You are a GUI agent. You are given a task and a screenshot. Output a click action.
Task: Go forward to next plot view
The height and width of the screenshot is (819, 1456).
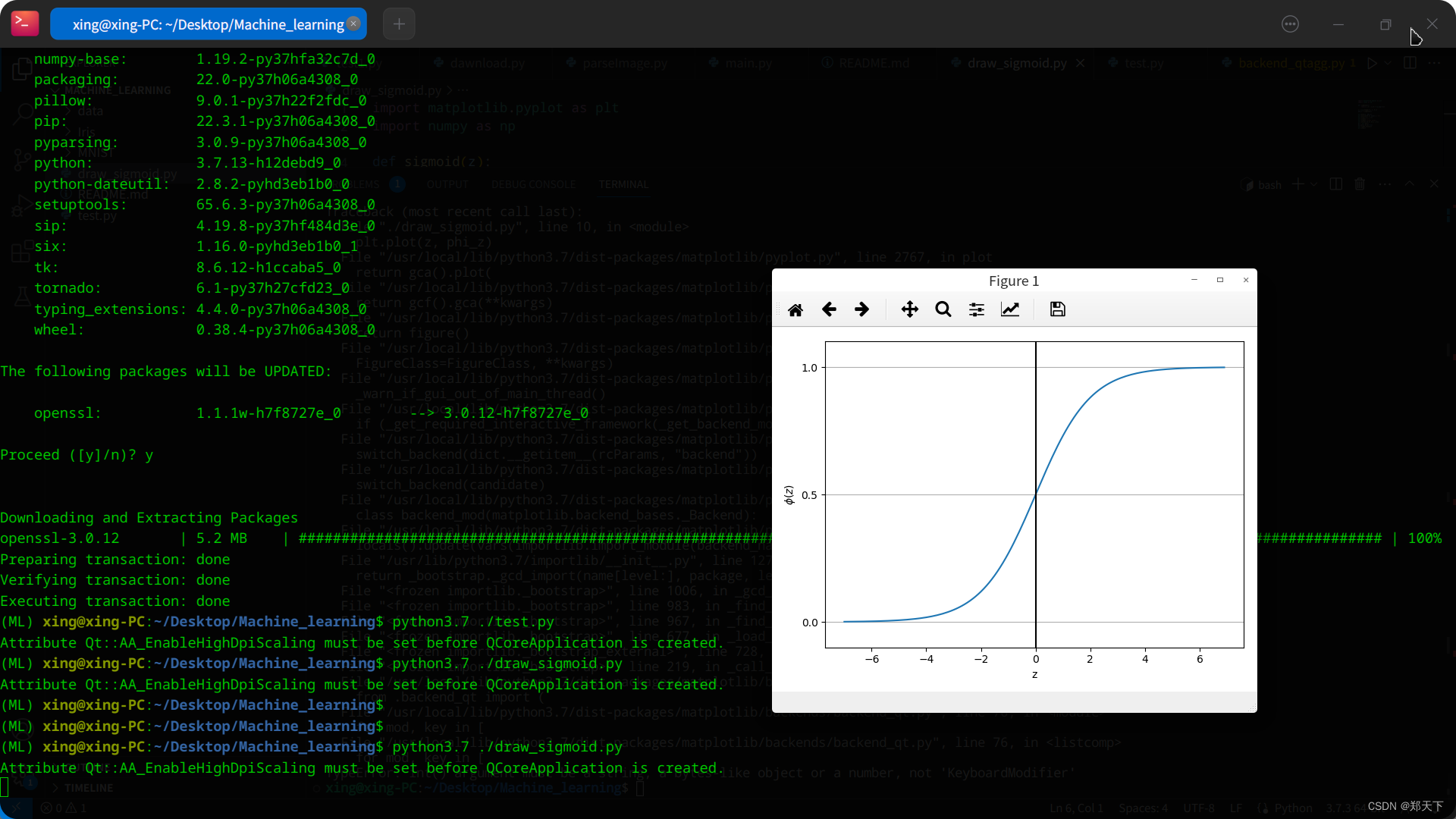pyautogui.click(x=862, y=309)
